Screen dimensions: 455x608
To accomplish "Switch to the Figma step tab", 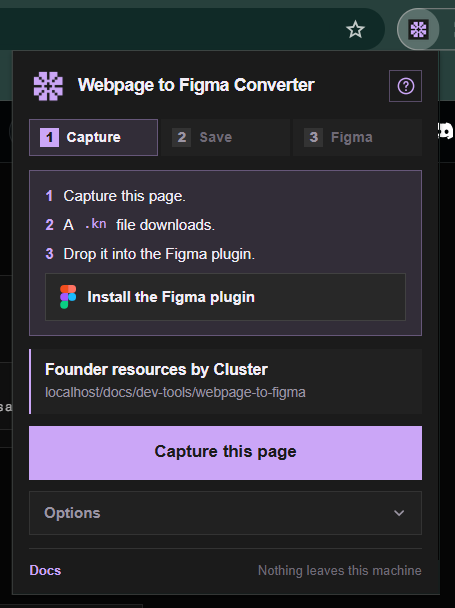I will click(357, 137).
